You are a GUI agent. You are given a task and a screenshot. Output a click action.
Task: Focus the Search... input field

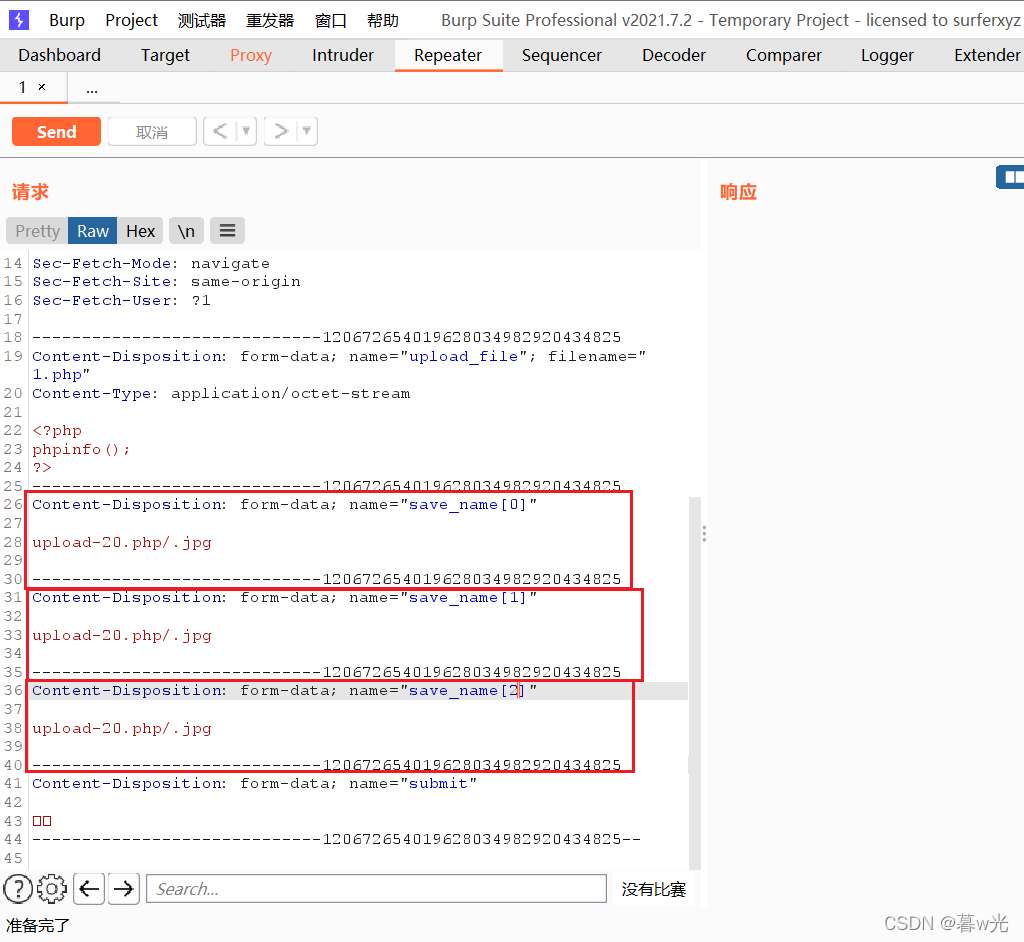tap(376, 889)
